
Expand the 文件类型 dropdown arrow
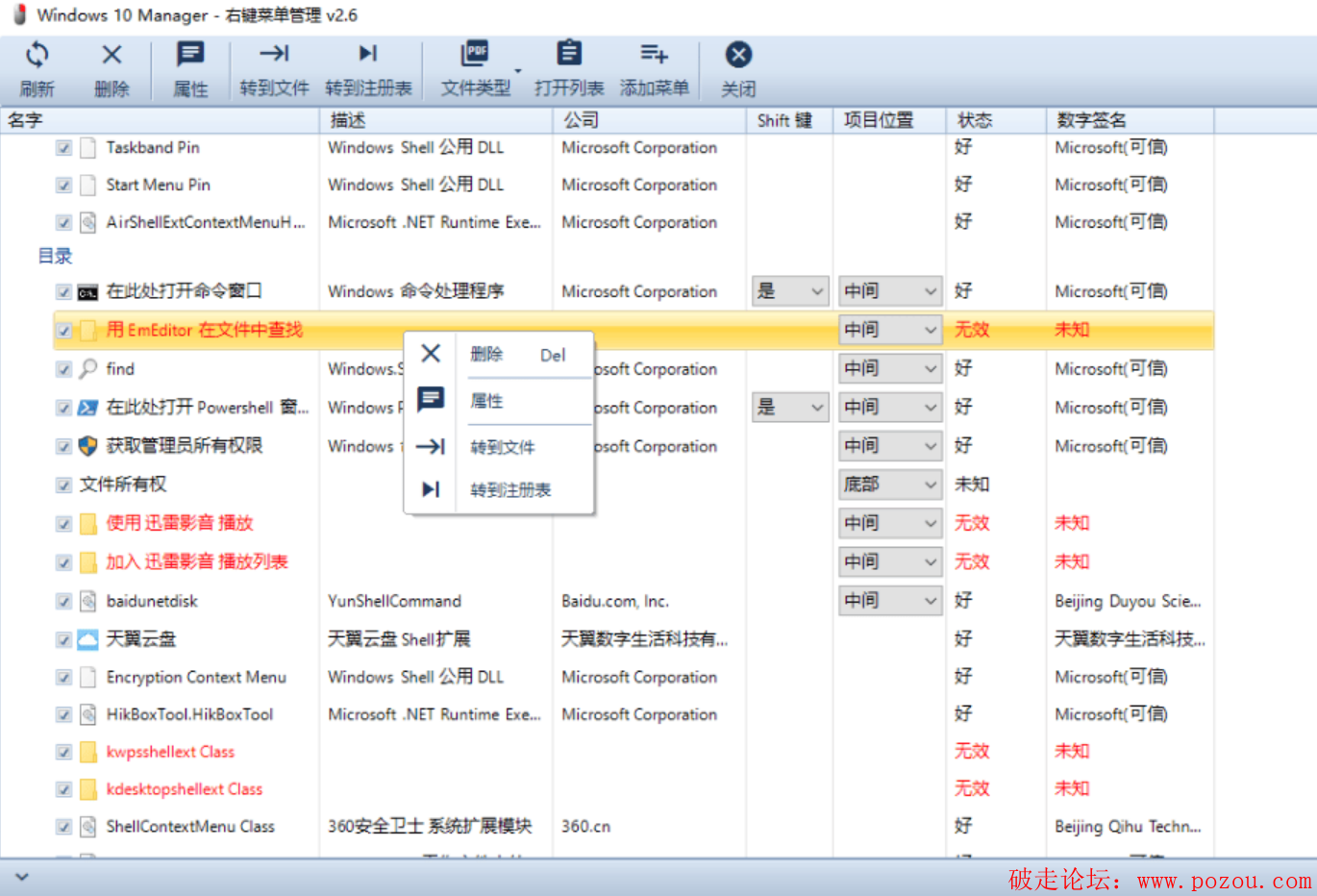(x=518, y=71)
